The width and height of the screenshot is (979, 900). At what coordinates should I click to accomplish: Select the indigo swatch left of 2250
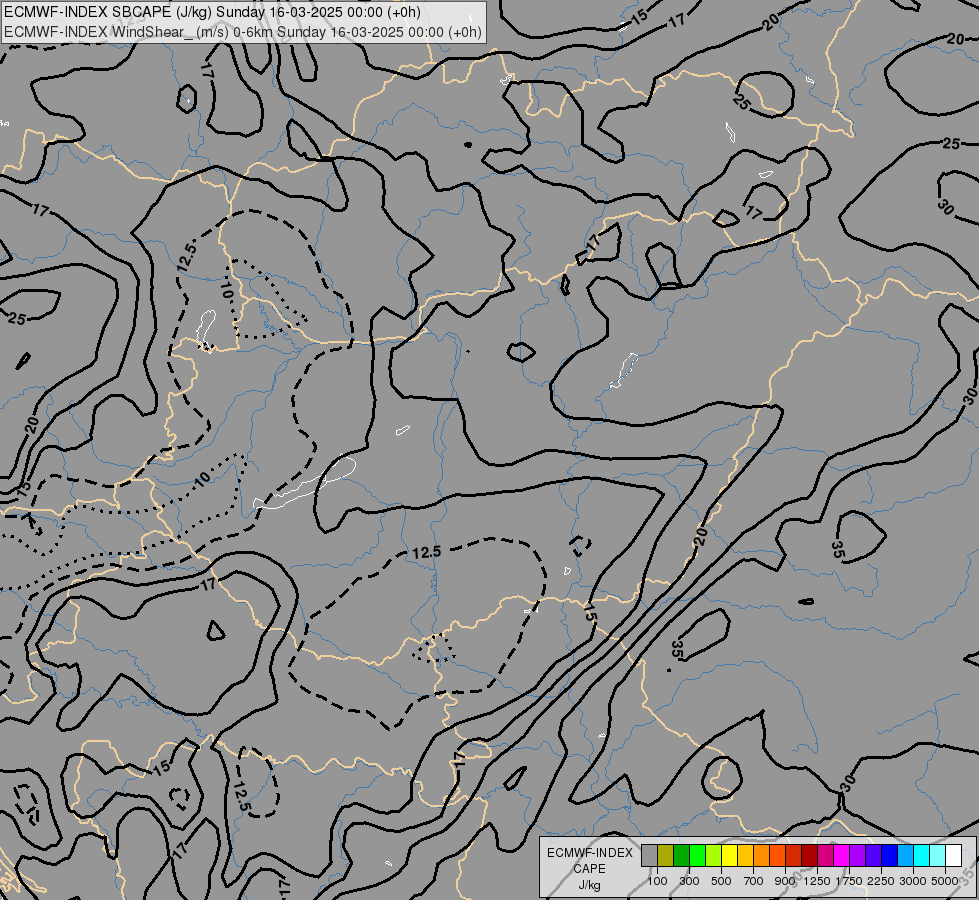[x=873, y=855]
